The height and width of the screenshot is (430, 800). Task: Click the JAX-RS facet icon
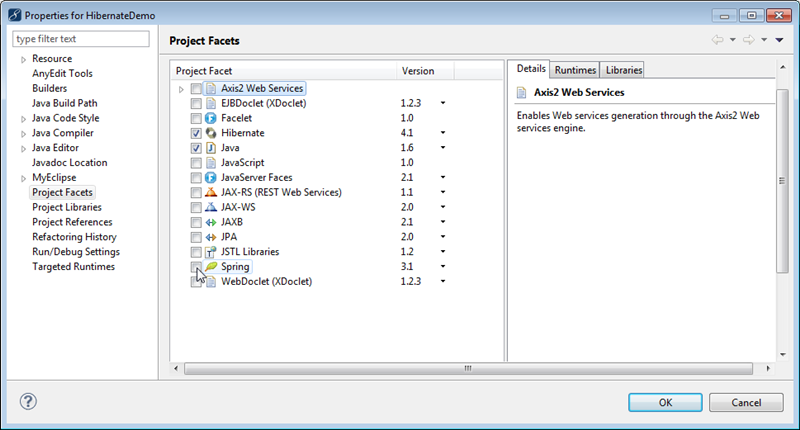211,192
